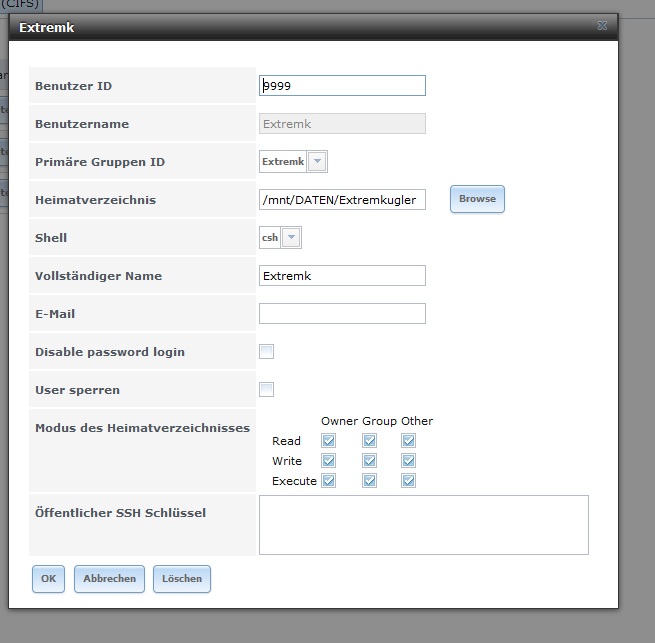The width and height of the screenshot is (655, 643).
Task: Select the Primäre Gruppen ID combo box value
Action: 283,161
